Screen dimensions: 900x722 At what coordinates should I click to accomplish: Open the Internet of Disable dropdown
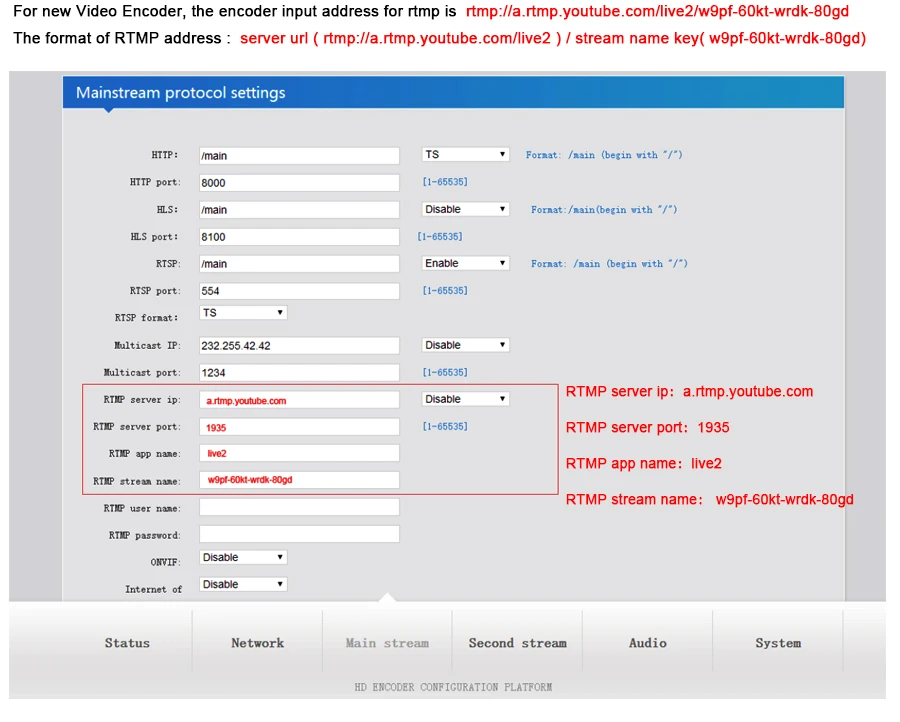pyautogui.click(x=243, y=584)
